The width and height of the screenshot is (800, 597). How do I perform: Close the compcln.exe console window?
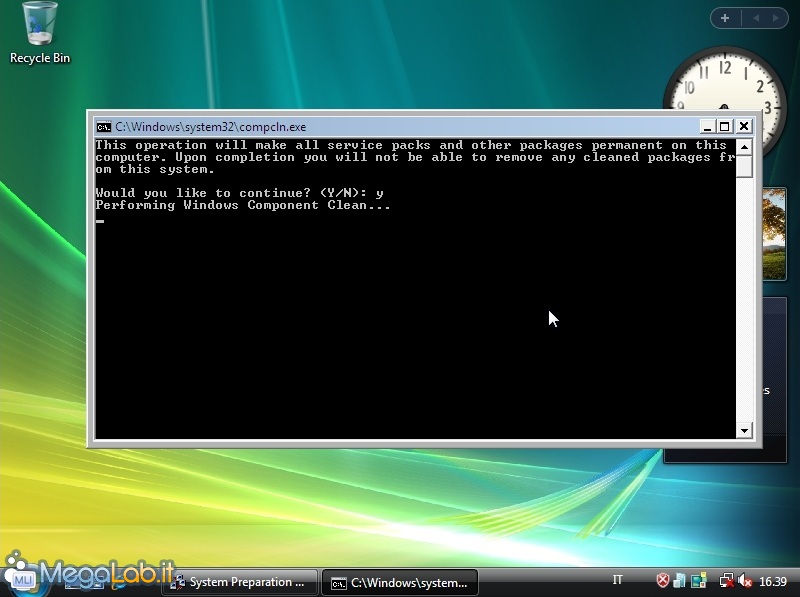point(744,126)
